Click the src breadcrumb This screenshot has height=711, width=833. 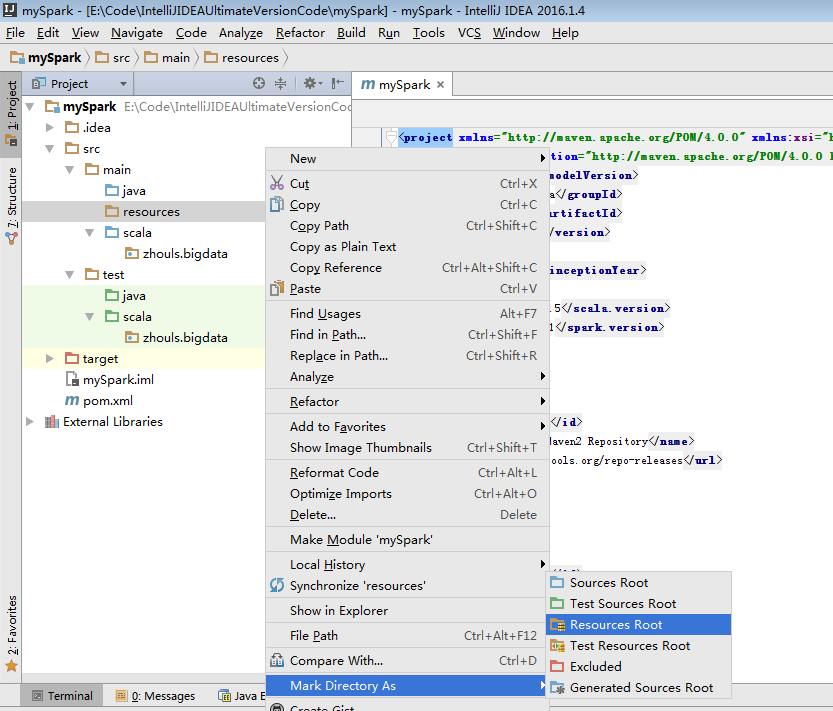(x=113, y=57)
